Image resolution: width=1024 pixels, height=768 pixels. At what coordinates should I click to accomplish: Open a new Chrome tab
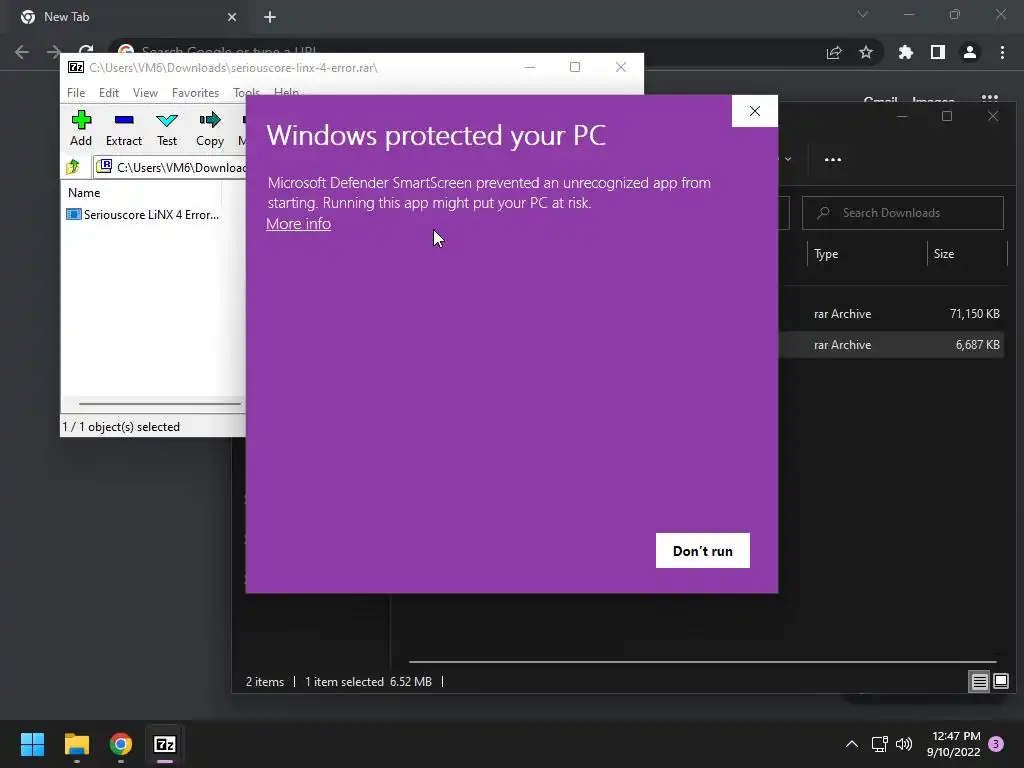(x=270, y=17)
